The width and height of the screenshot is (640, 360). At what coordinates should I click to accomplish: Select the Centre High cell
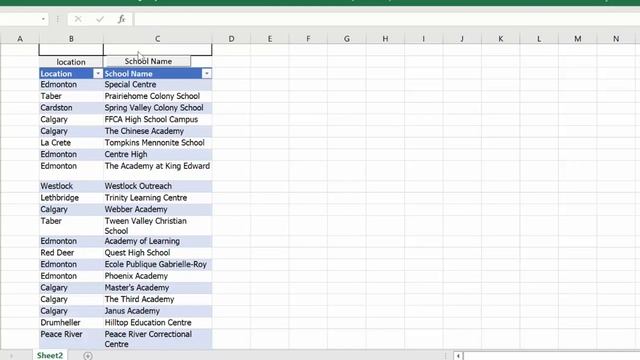click(158, 154)
